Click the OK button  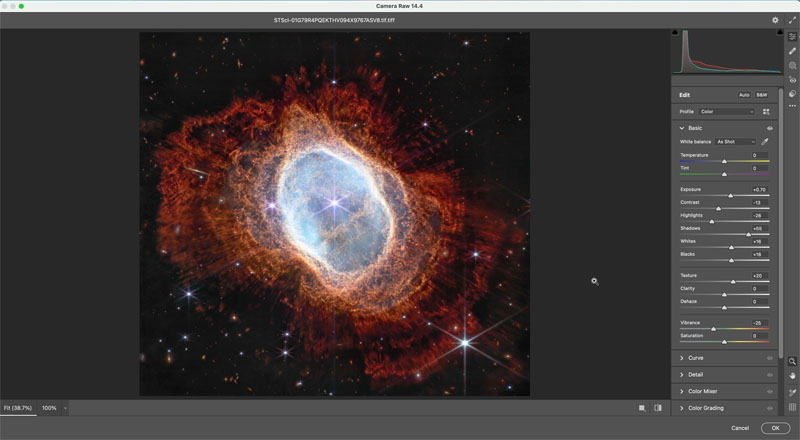point(775,428)
